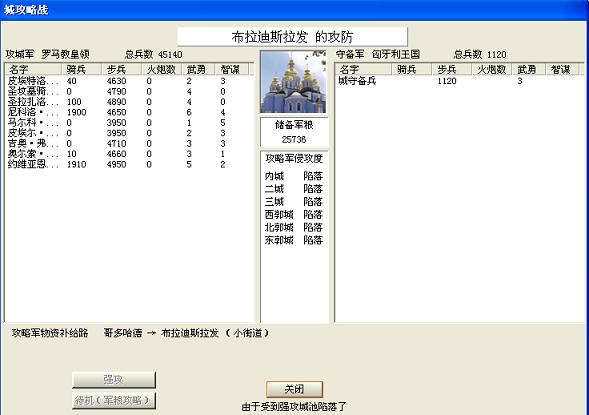The width and height of the screenshot is (589, 415).
Task: Sort attackers by 骑兵 column header
Action: pos(82,69)
